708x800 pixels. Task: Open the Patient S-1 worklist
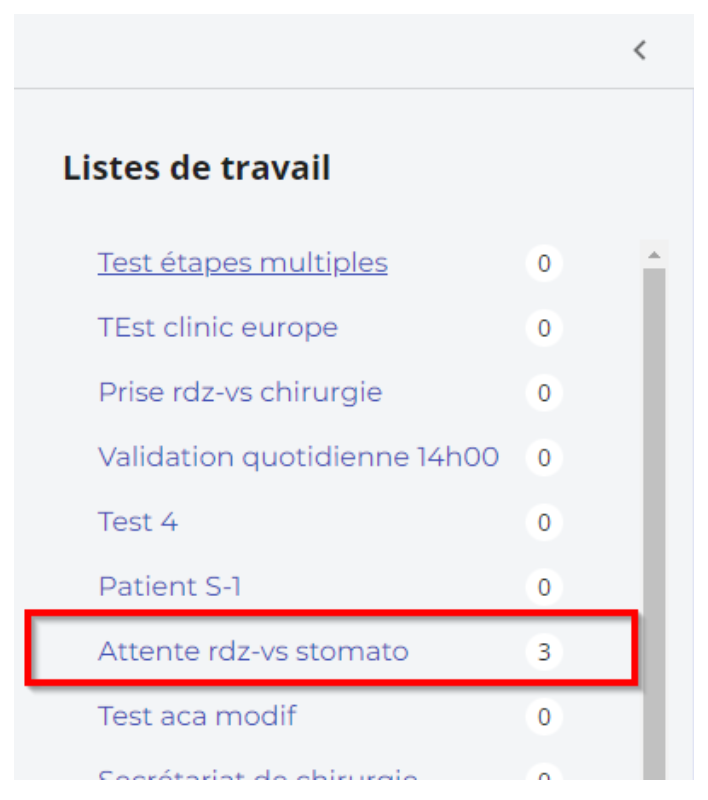point(170,586)
